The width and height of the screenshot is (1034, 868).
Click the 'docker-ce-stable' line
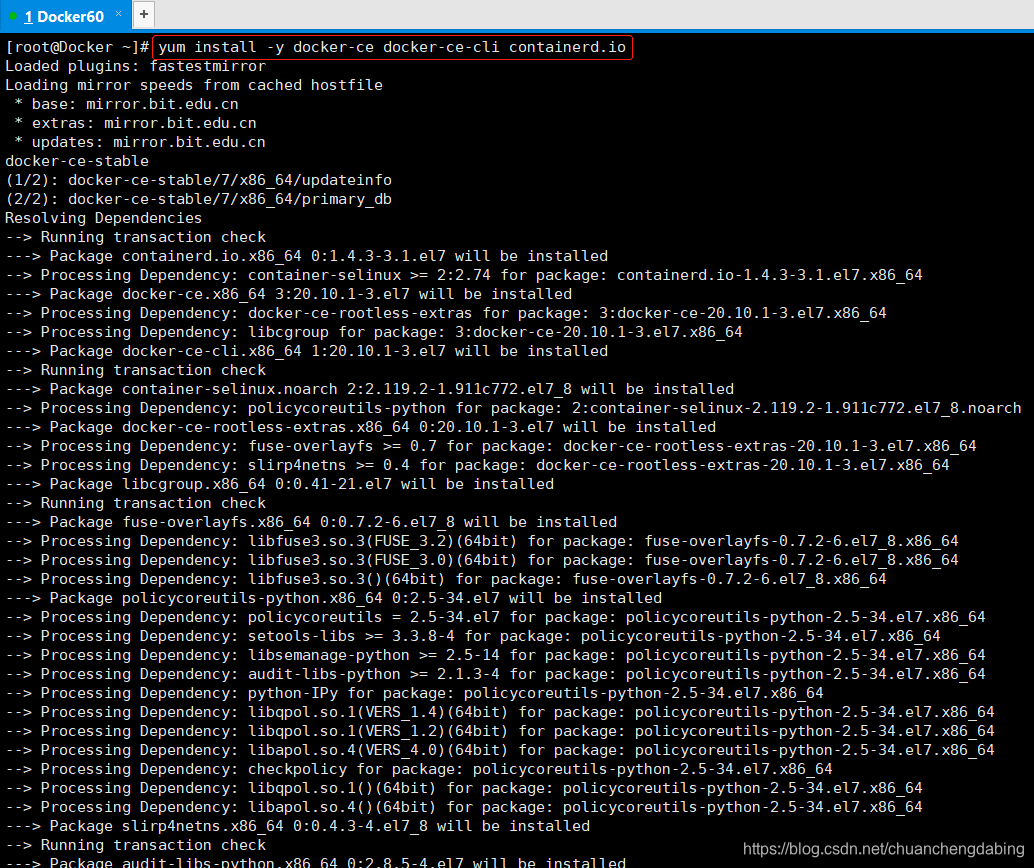77,161
